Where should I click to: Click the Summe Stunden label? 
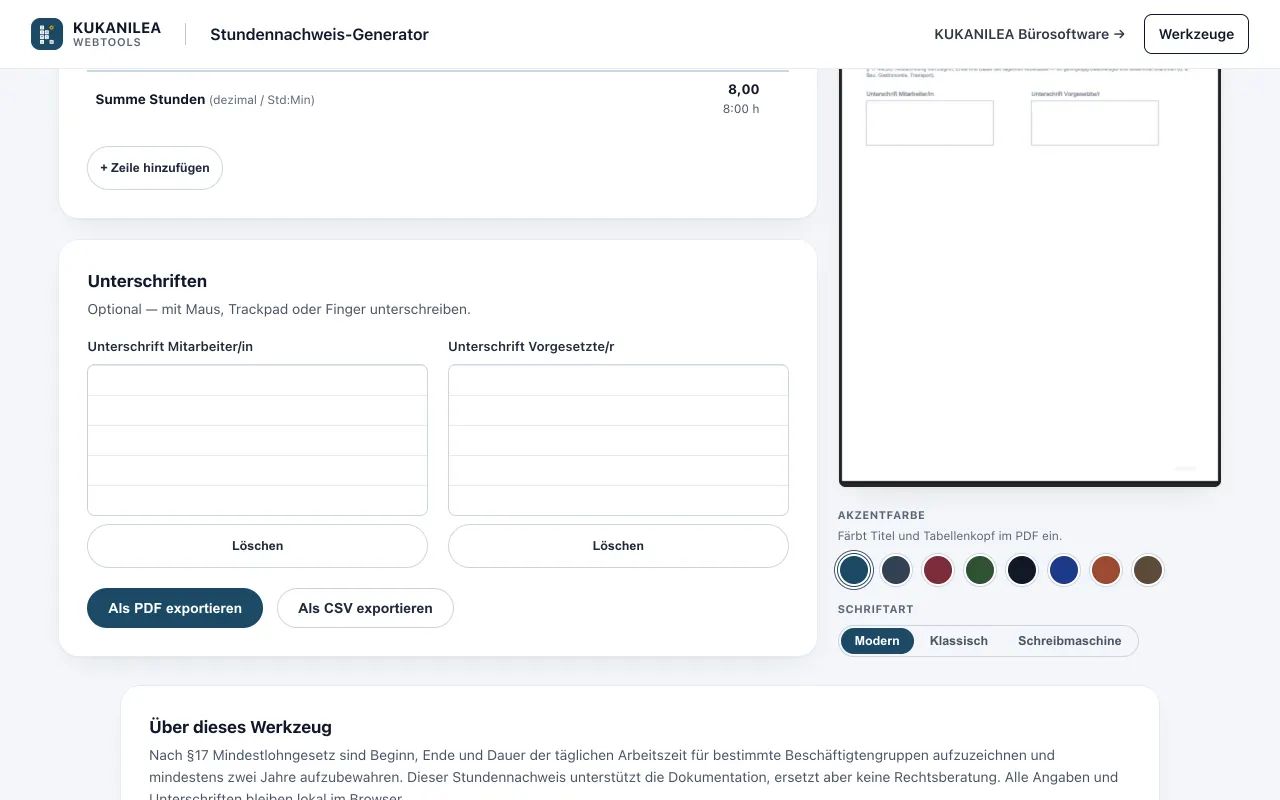tap(150, 99)
